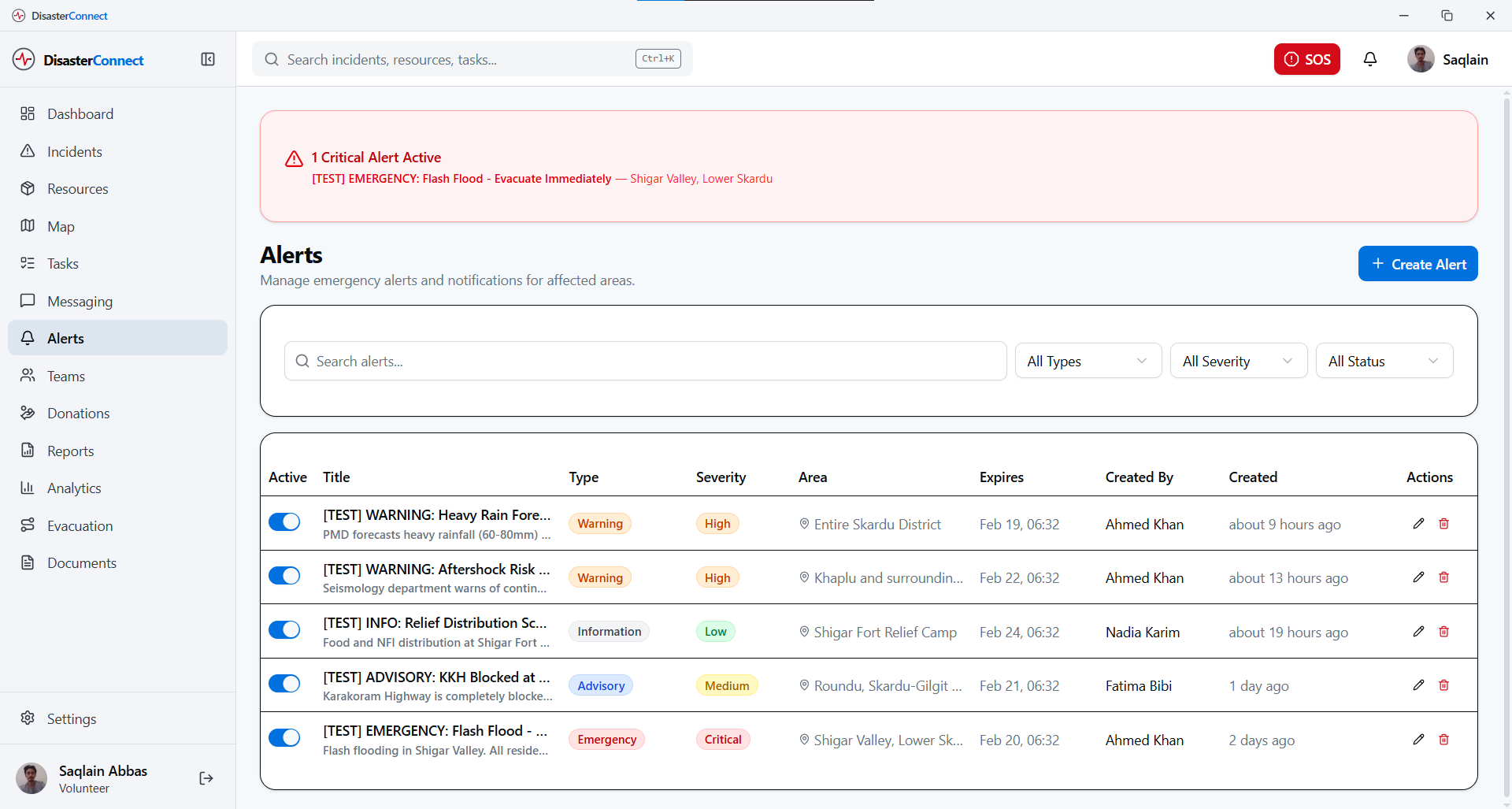Edit the Flash Flood emergency alert
The image size is (1512, 809).
click(1418, 739)
